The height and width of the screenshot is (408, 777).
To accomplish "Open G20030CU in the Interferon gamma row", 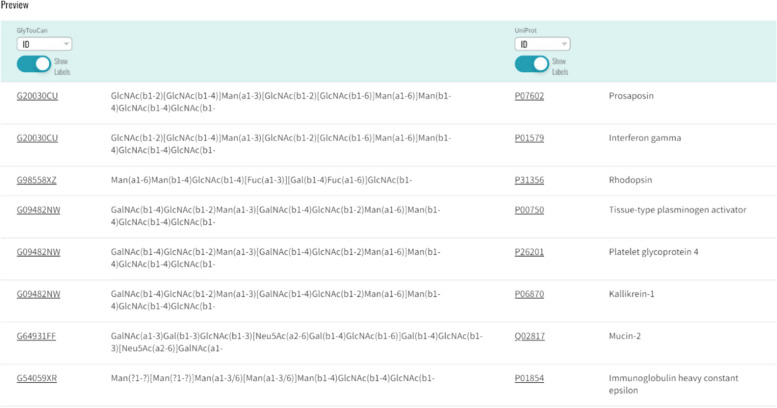I will (37, 138).
